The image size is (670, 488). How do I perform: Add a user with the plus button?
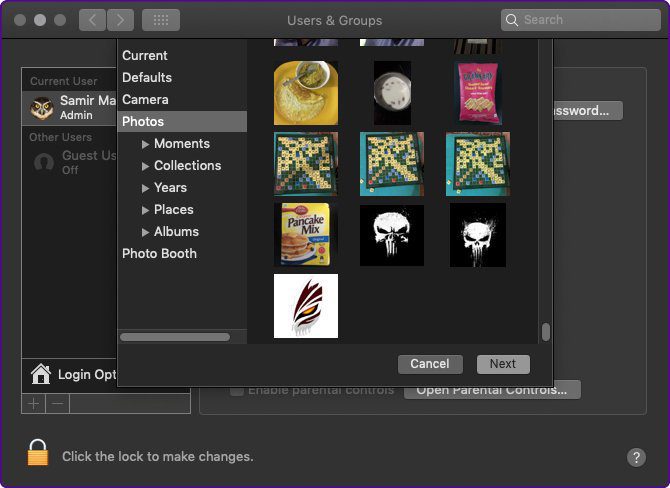[33, 403]
